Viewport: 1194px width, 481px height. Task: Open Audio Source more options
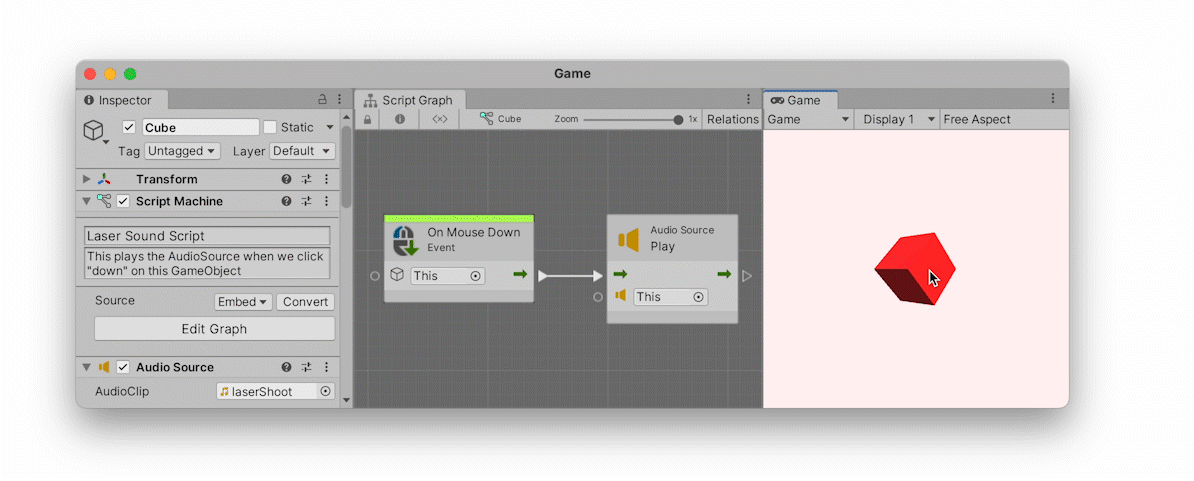[326, 367]
